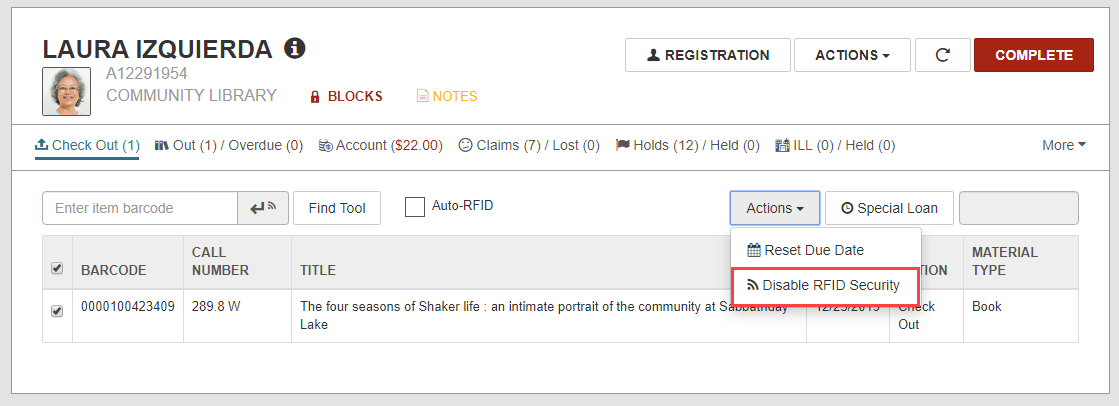Click the patron info icon beside name
This screenshot has width=1119, height=406.
295,49
